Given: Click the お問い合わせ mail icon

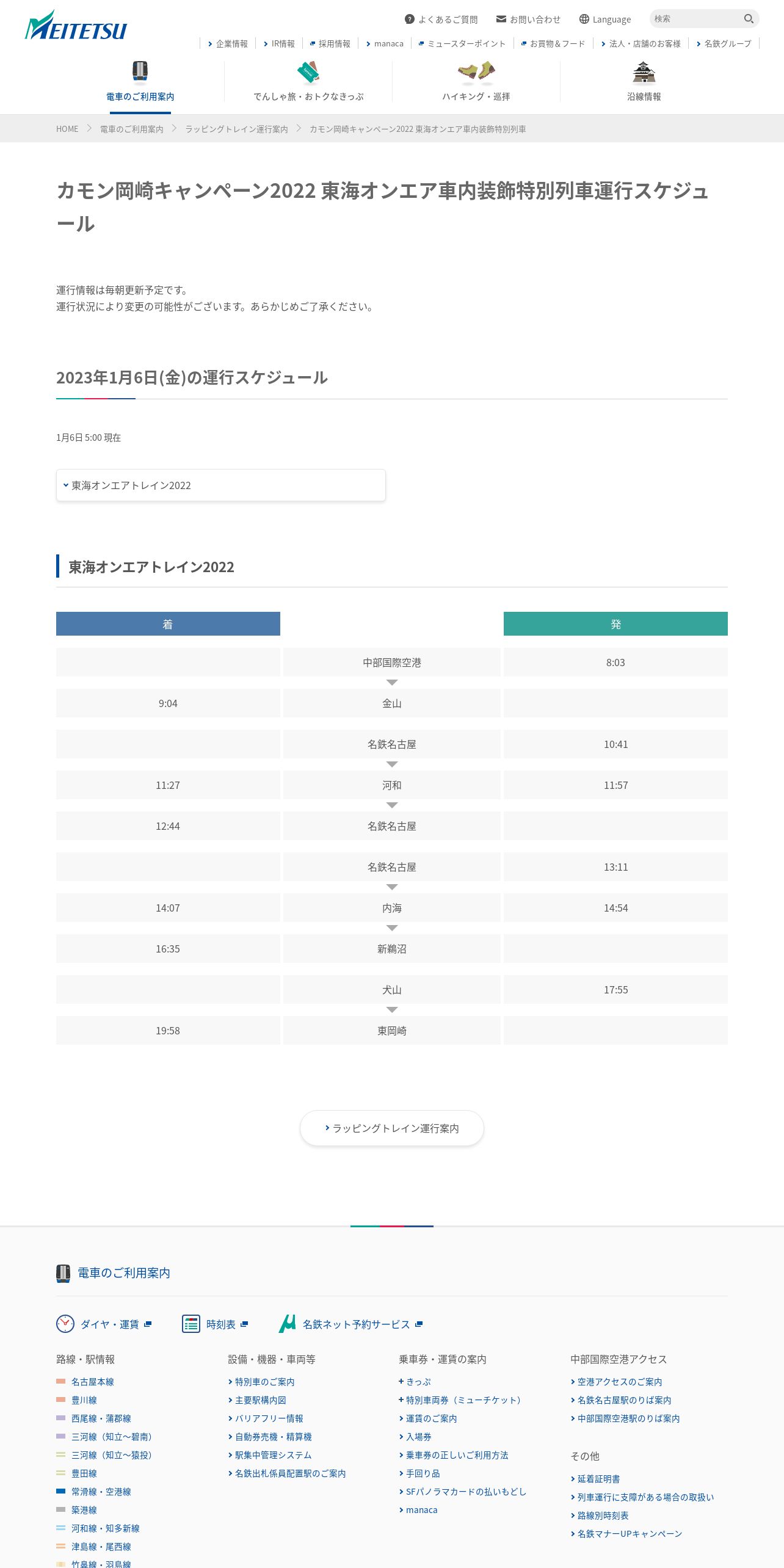Looking at the screenshot, I should click(x=501, y=19).
